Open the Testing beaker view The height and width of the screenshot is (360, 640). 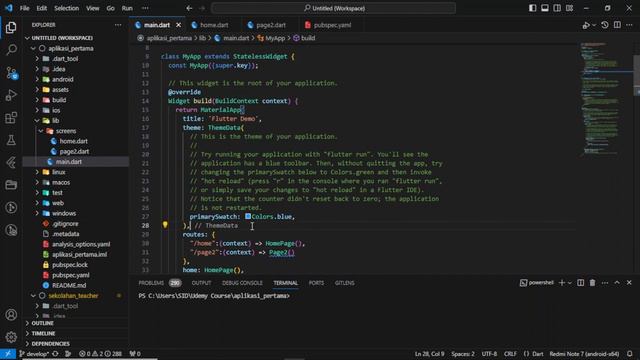click(x=11, y=140)
